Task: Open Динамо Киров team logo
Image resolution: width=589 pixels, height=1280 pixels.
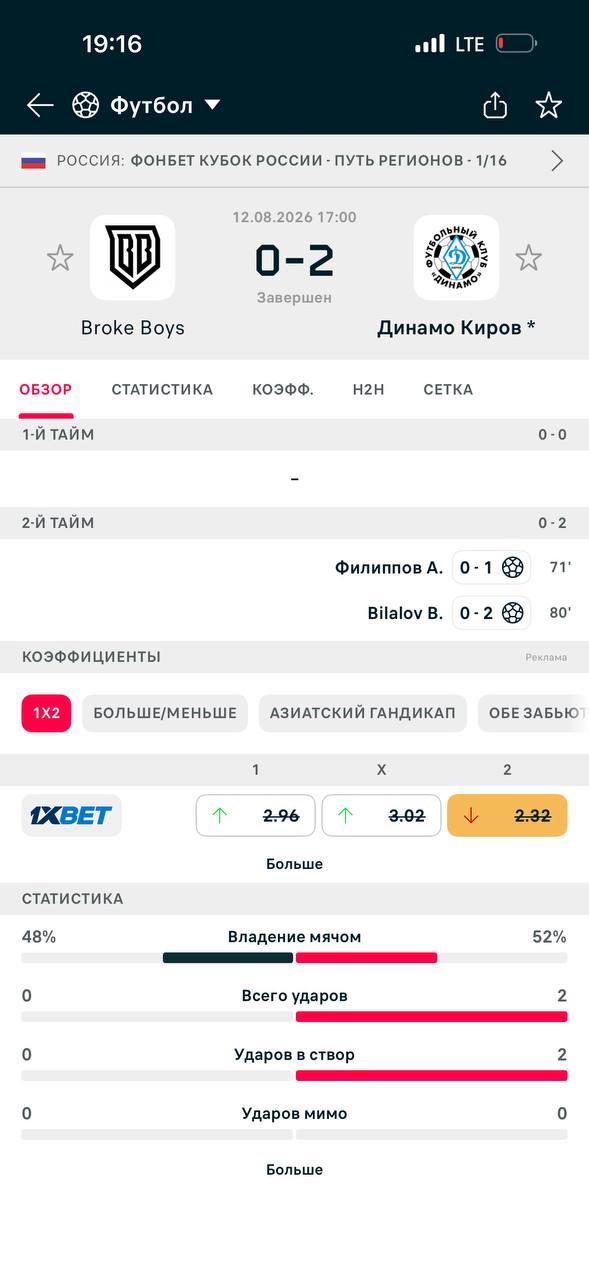Action: tap(456, 258)
